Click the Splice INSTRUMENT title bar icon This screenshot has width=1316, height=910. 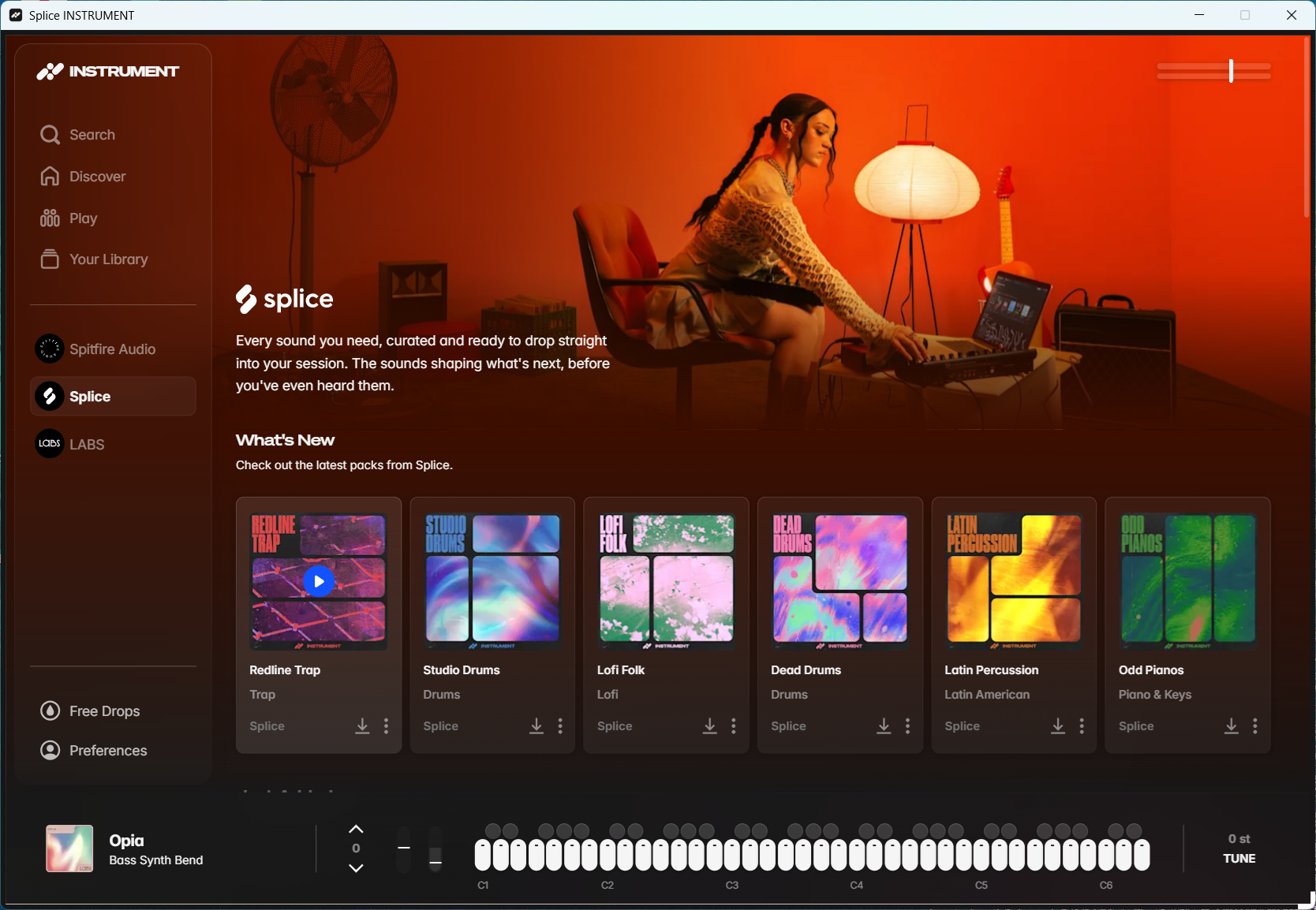[16, 15]
